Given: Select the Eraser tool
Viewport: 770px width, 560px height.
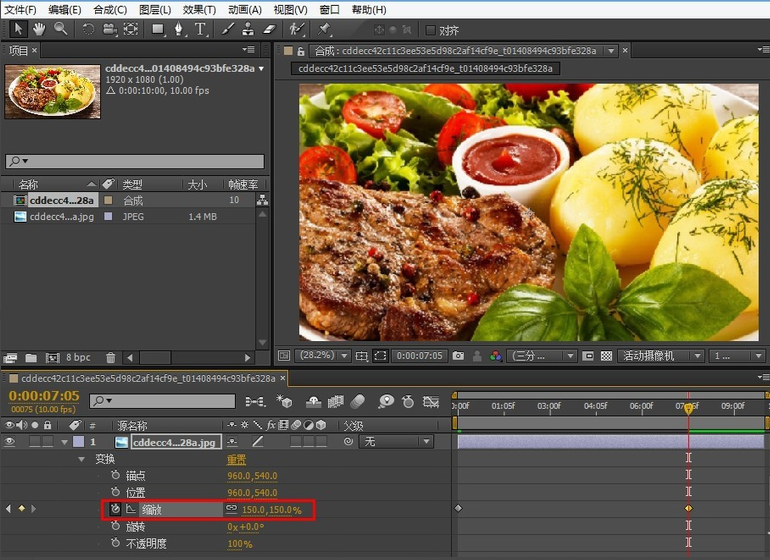Looking at the screenshot, I should (267, 29).
